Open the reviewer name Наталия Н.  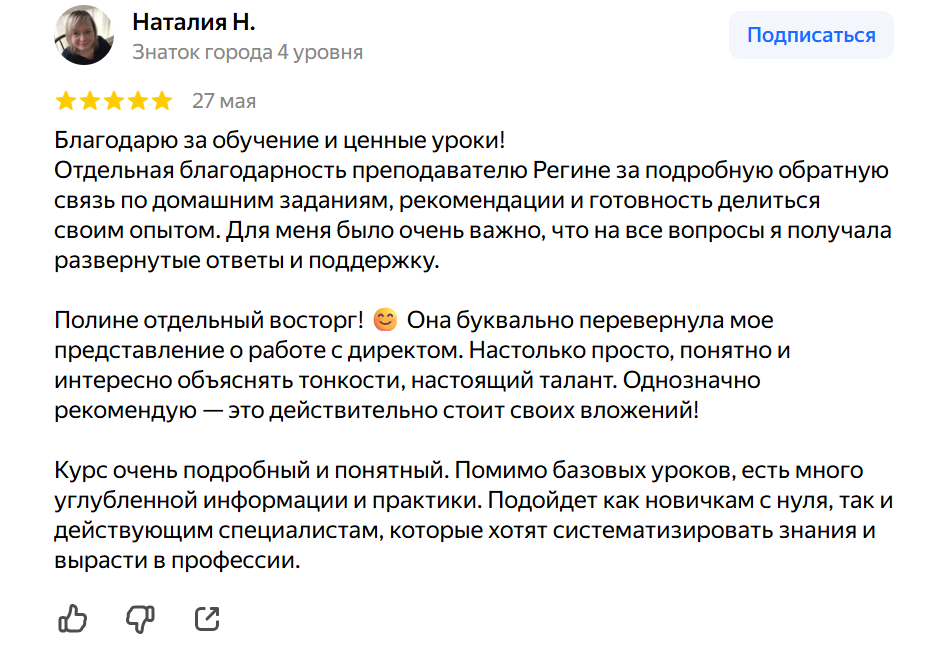coord(193,22)
